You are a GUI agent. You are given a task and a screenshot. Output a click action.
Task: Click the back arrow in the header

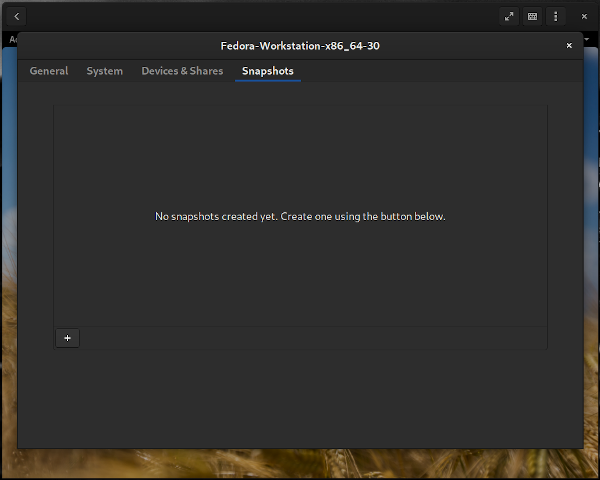(17, 16)
